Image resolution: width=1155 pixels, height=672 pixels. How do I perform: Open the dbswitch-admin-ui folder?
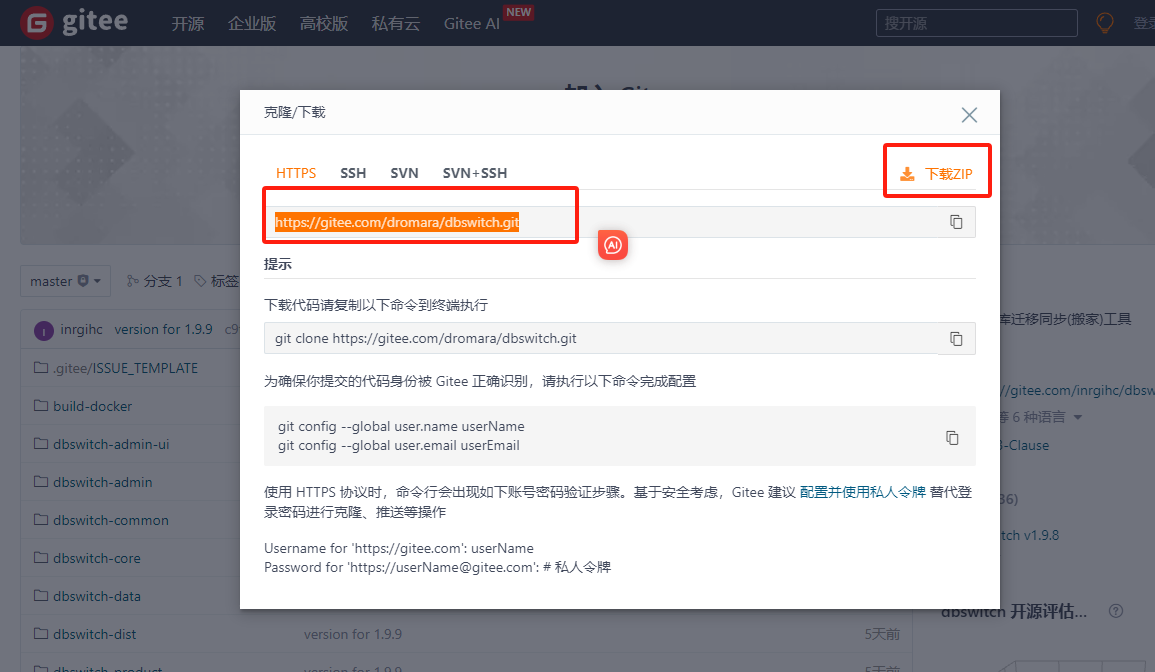click(x=110, y=444)
